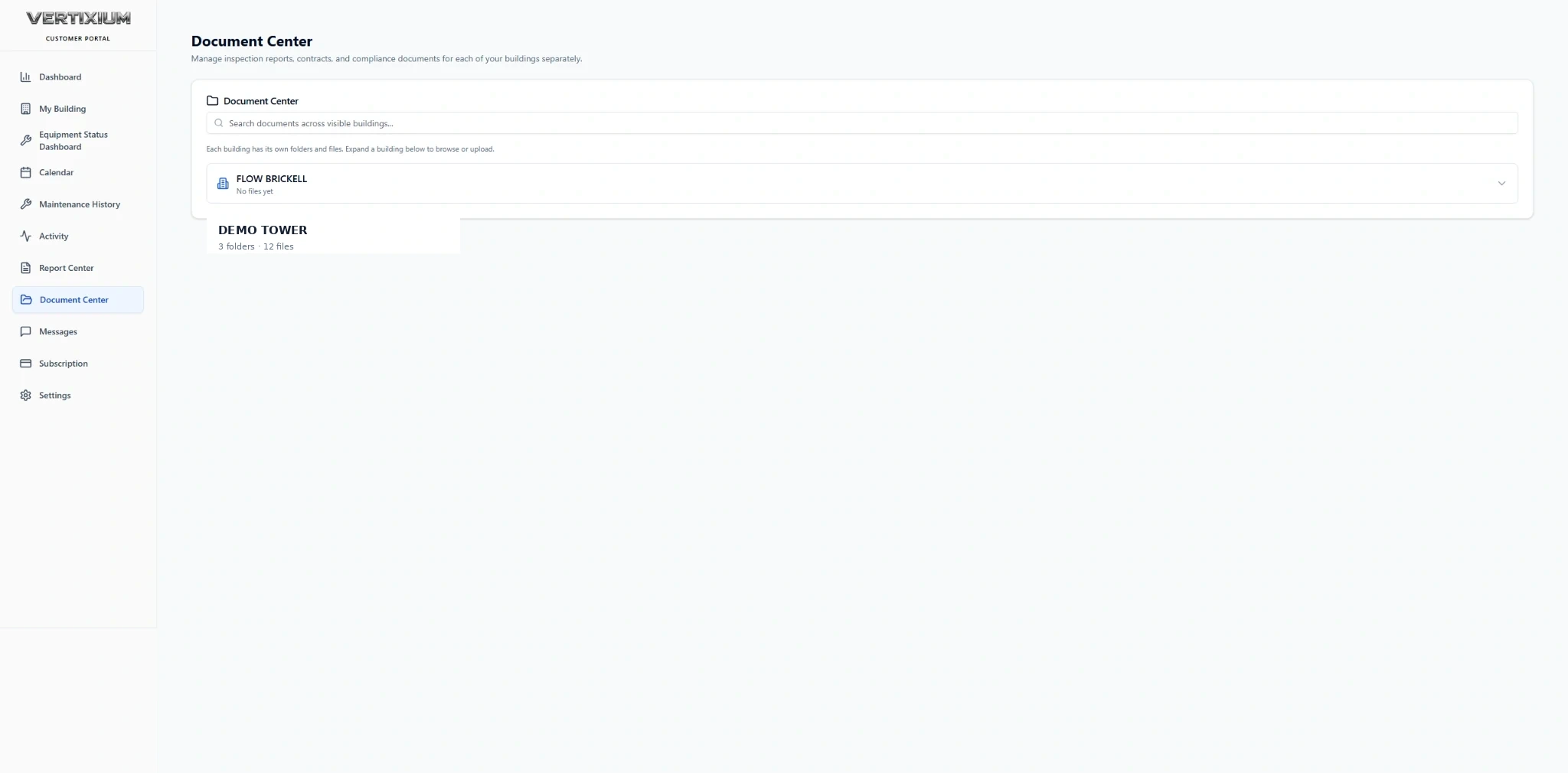The width and height of the screenshot is (1568, 773).
Task: Click the Subscription card icon
Action: pyautogui.click(x=25, y=364)
